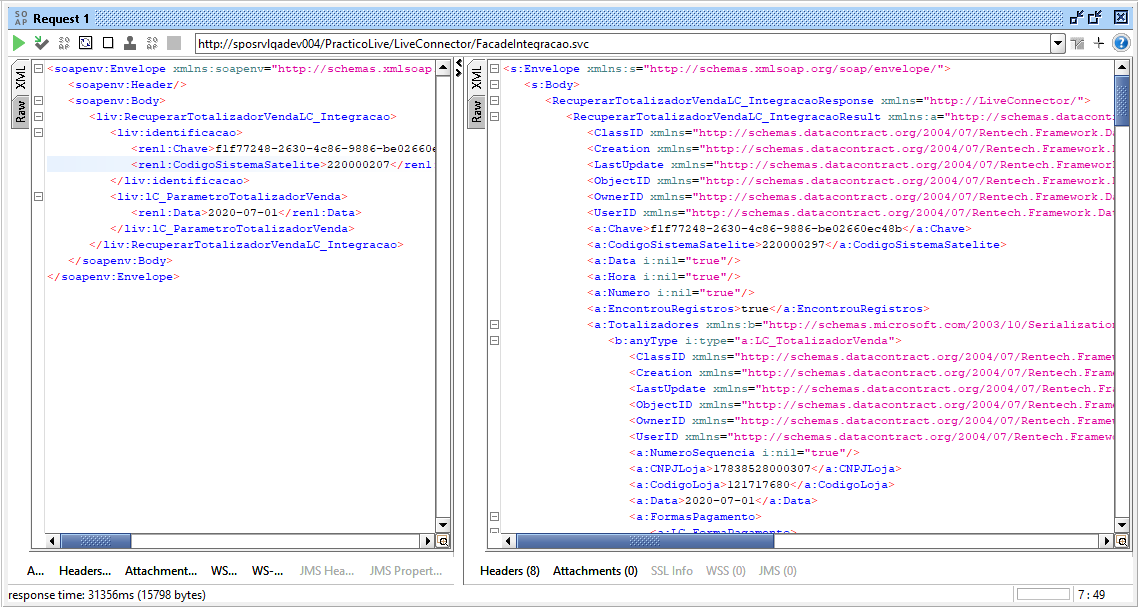Click the 7 : 49 cursor position indicator
The height and width of the screenshot is (607, 1138).
click(x=1091, y=595)
